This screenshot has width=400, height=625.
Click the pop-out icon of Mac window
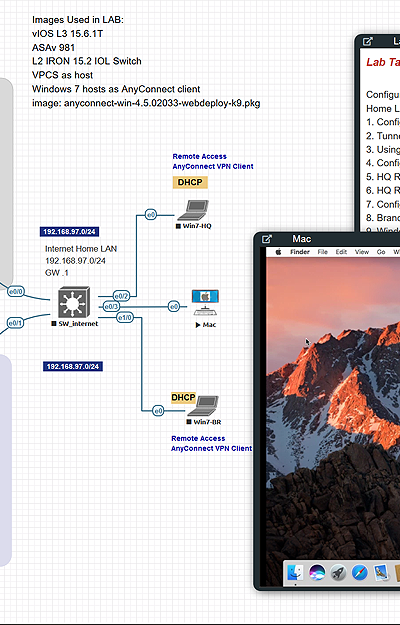[267, 239]
